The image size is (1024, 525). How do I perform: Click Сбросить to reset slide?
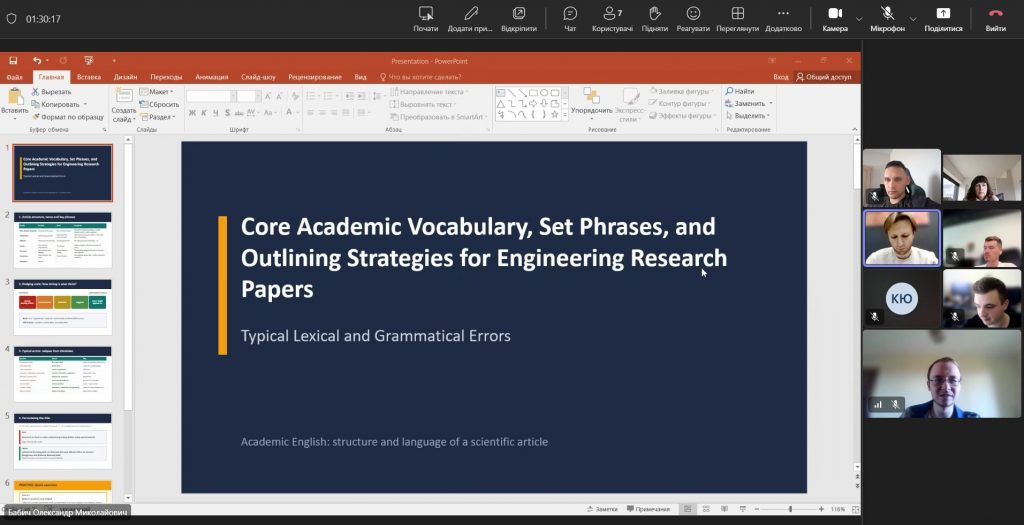[159, 104]
